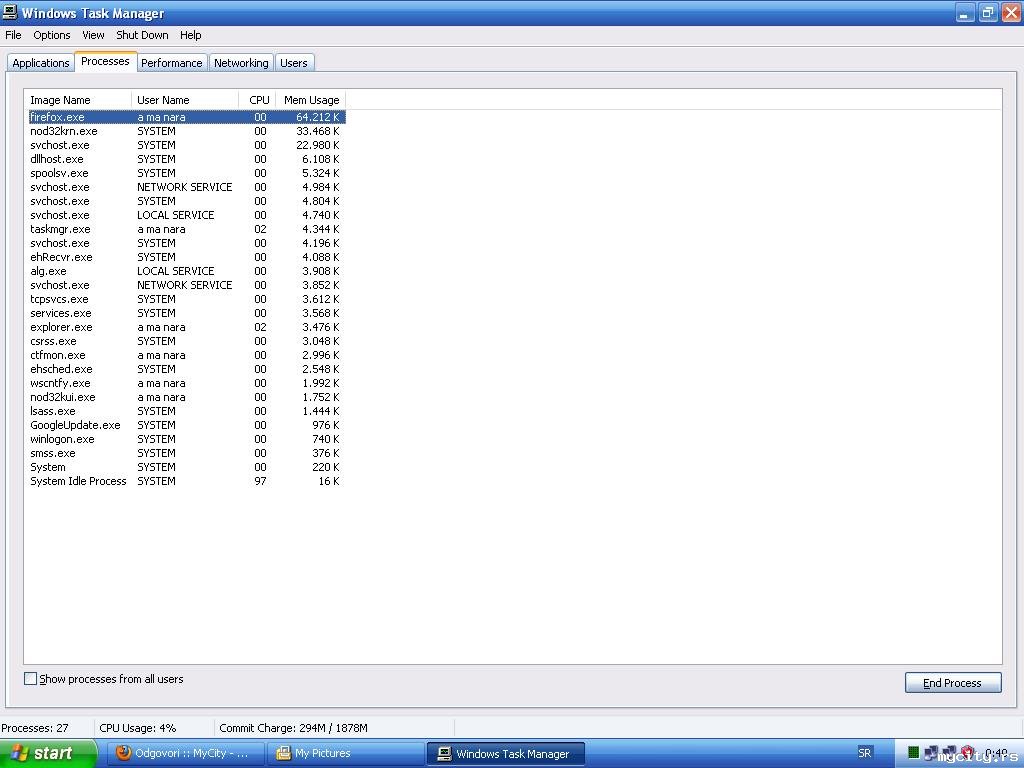Screen dimensions: 1024x768
Task: Select the Processes tab
Action: [105, 61]
